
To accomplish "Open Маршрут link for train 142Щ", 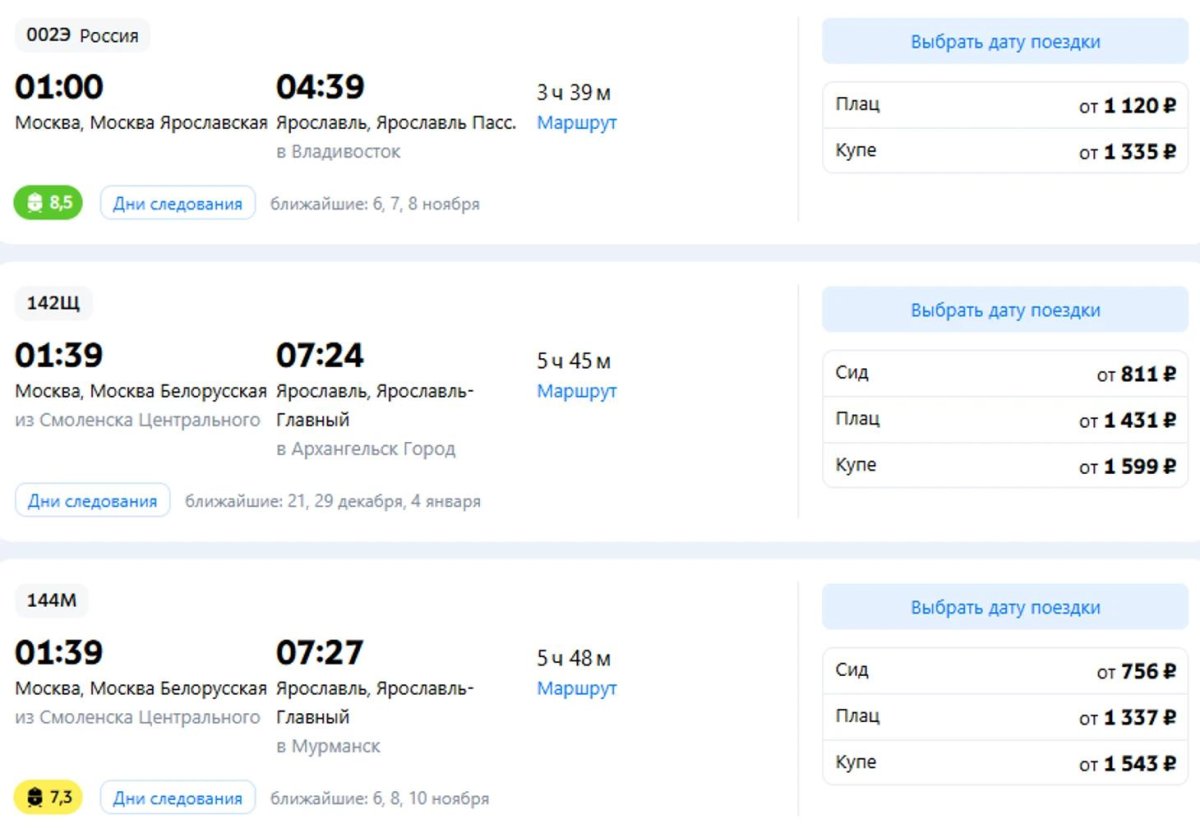I will point(577,391).
